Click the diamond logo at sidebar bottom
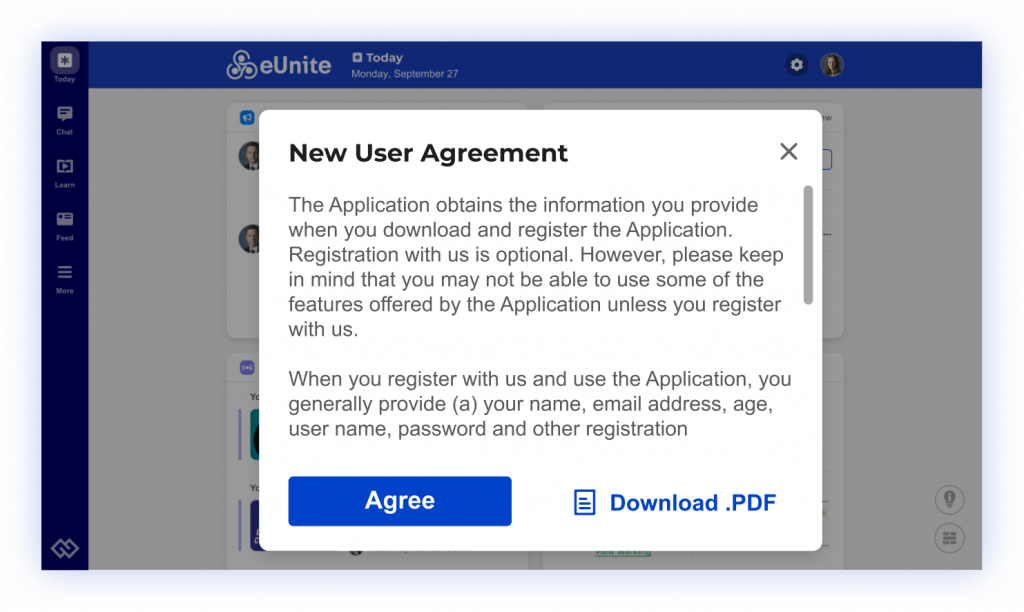The image size is (1024, 612). 64,548
